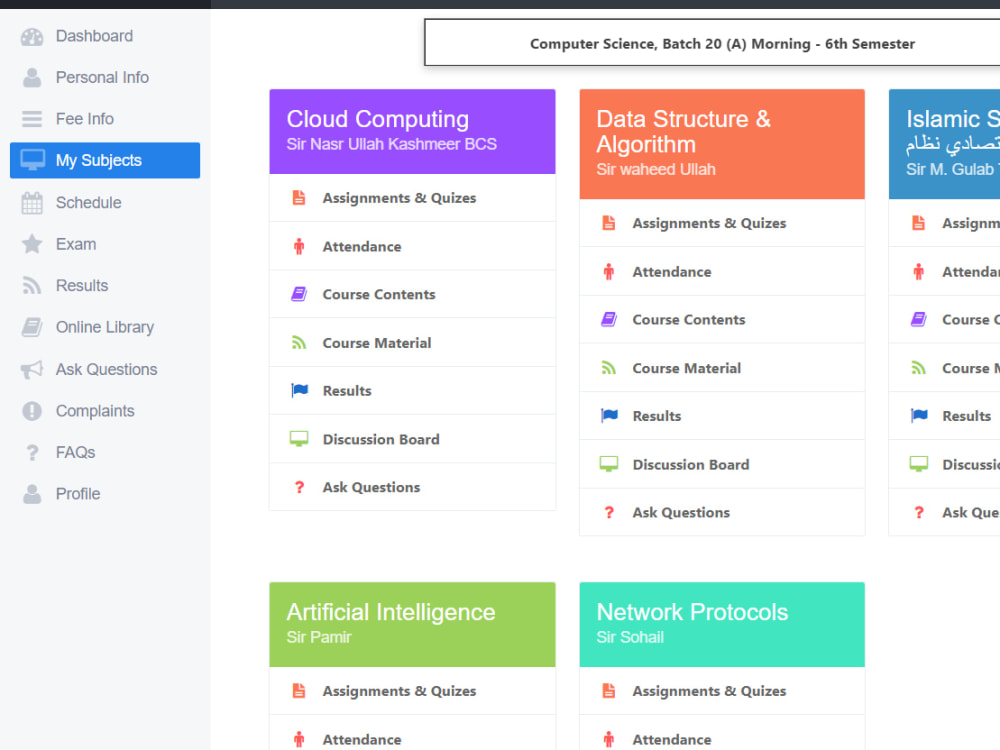Screen dimensions: 1000x750
Task: Click Cloud Computing Results flag icon
Action: tap(299, 390)
